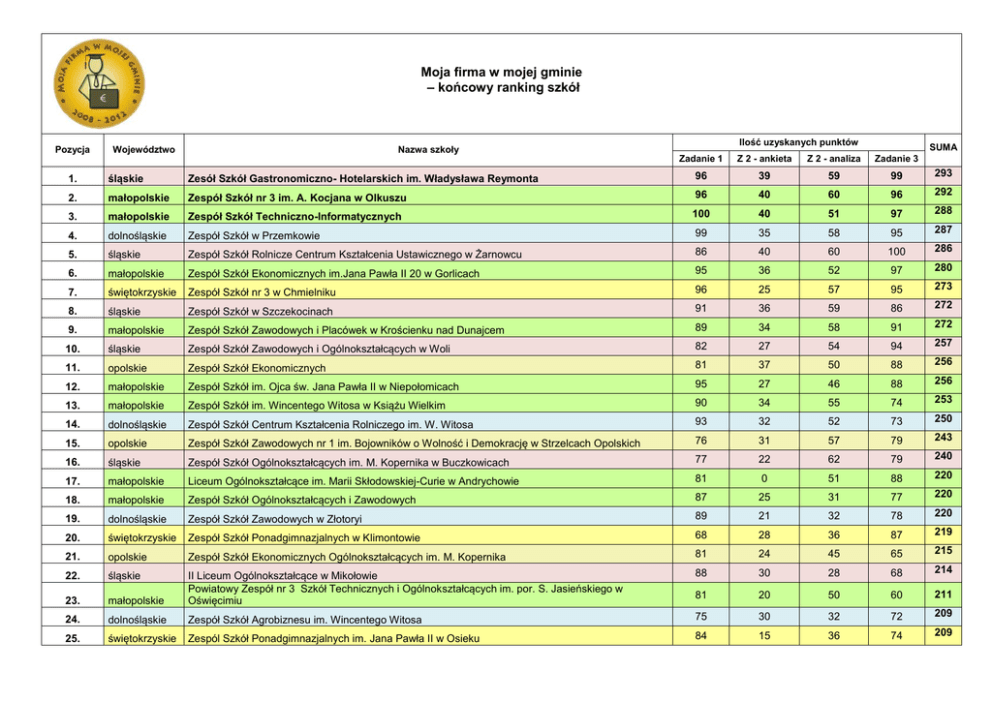Image resolution: width=992 pixels, height=702 pixels.
Task: Click the Nazwa szkoły column header
Action: click(428, 150)
